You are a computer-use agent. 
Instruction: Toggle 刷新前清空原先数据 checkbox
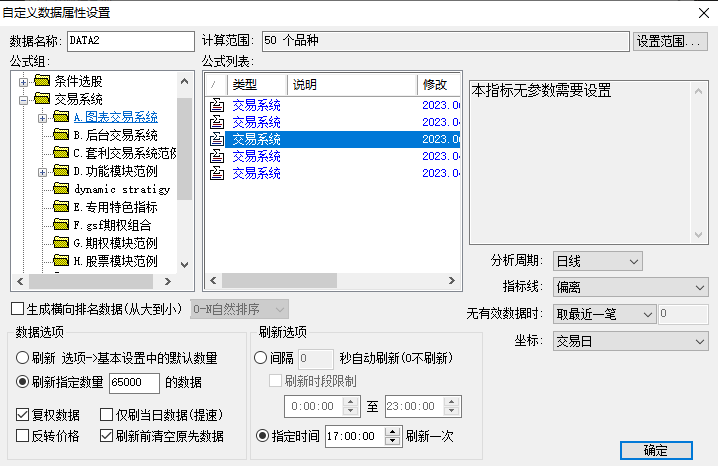106,435
